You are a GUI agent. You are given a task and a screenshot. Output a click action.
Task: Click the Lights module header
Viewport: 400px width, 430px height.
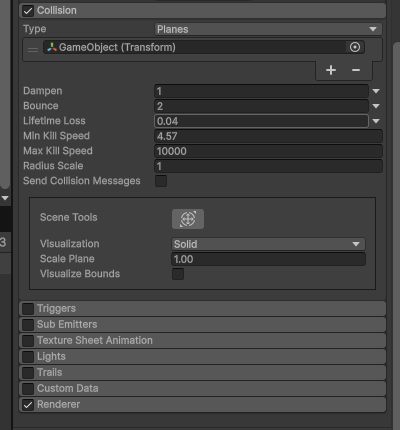pos(203,356)
